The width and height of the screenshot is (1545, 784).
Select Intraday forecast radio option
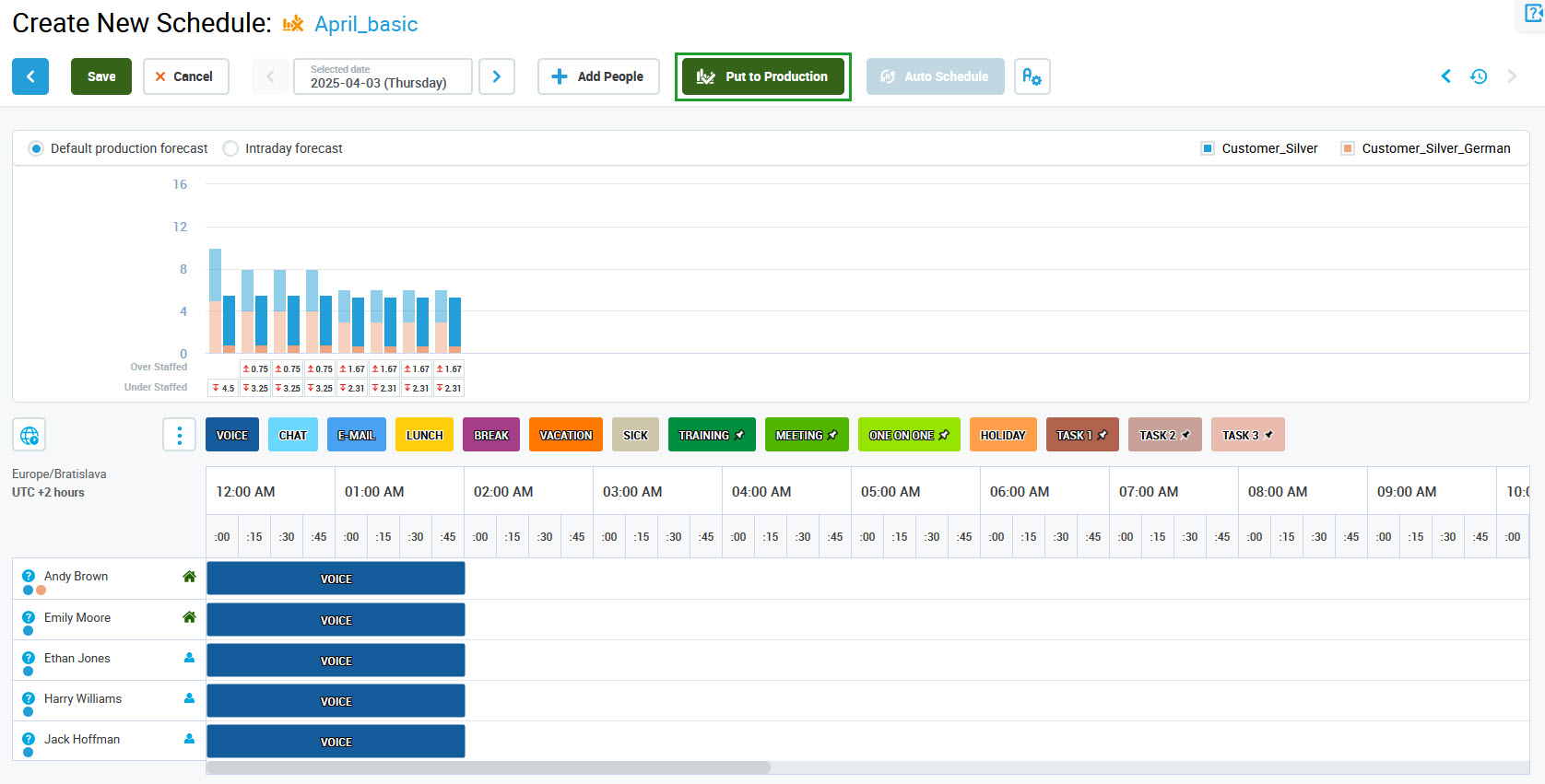(230, 148)
